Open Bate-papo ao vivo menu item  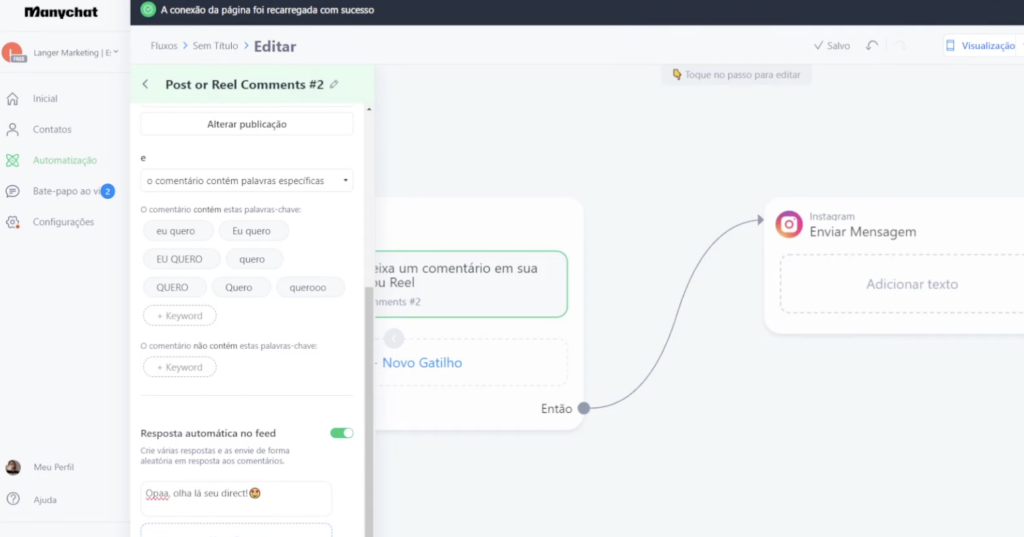60,191
